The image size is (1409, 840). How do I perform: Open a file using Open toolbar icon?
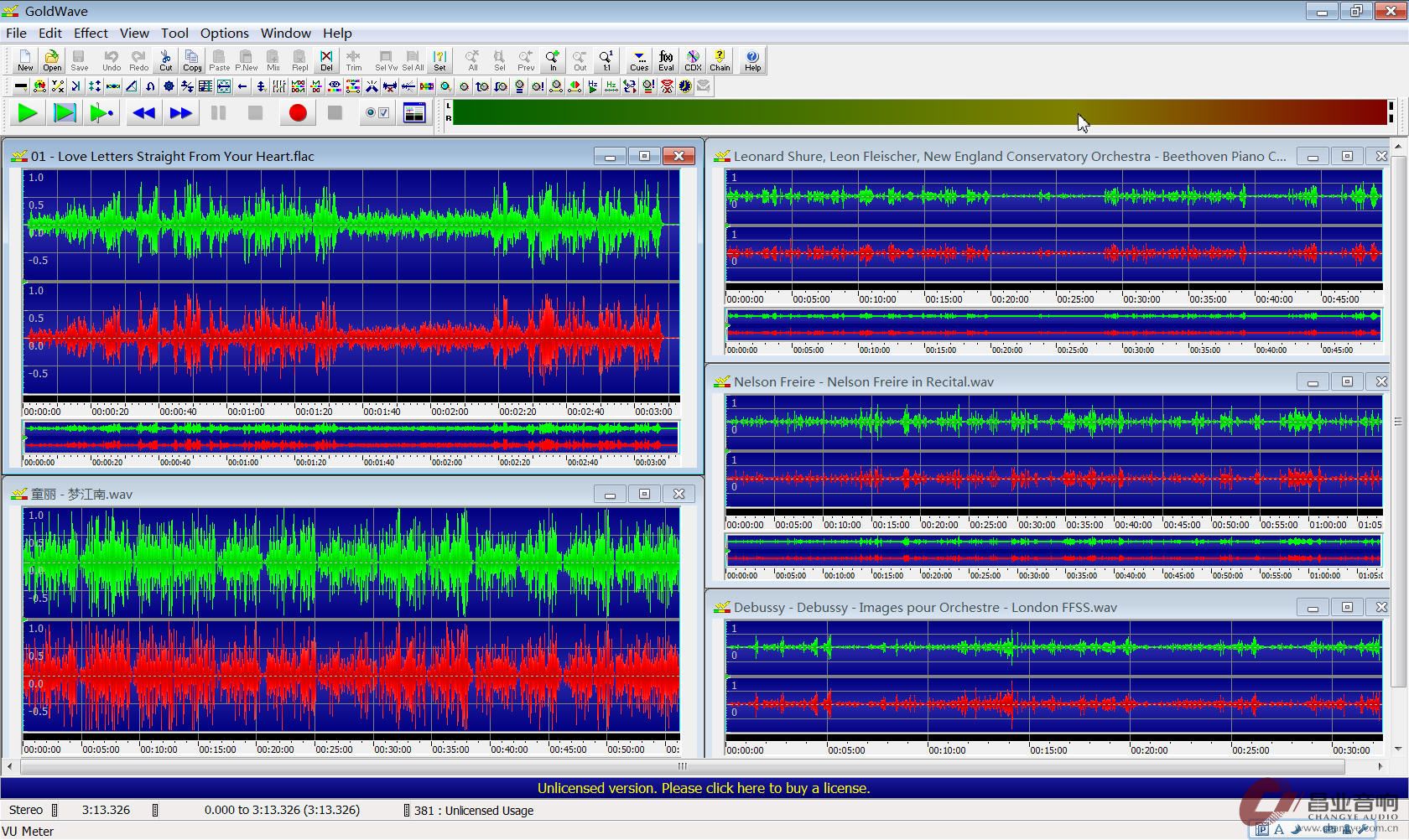(52, 60)
